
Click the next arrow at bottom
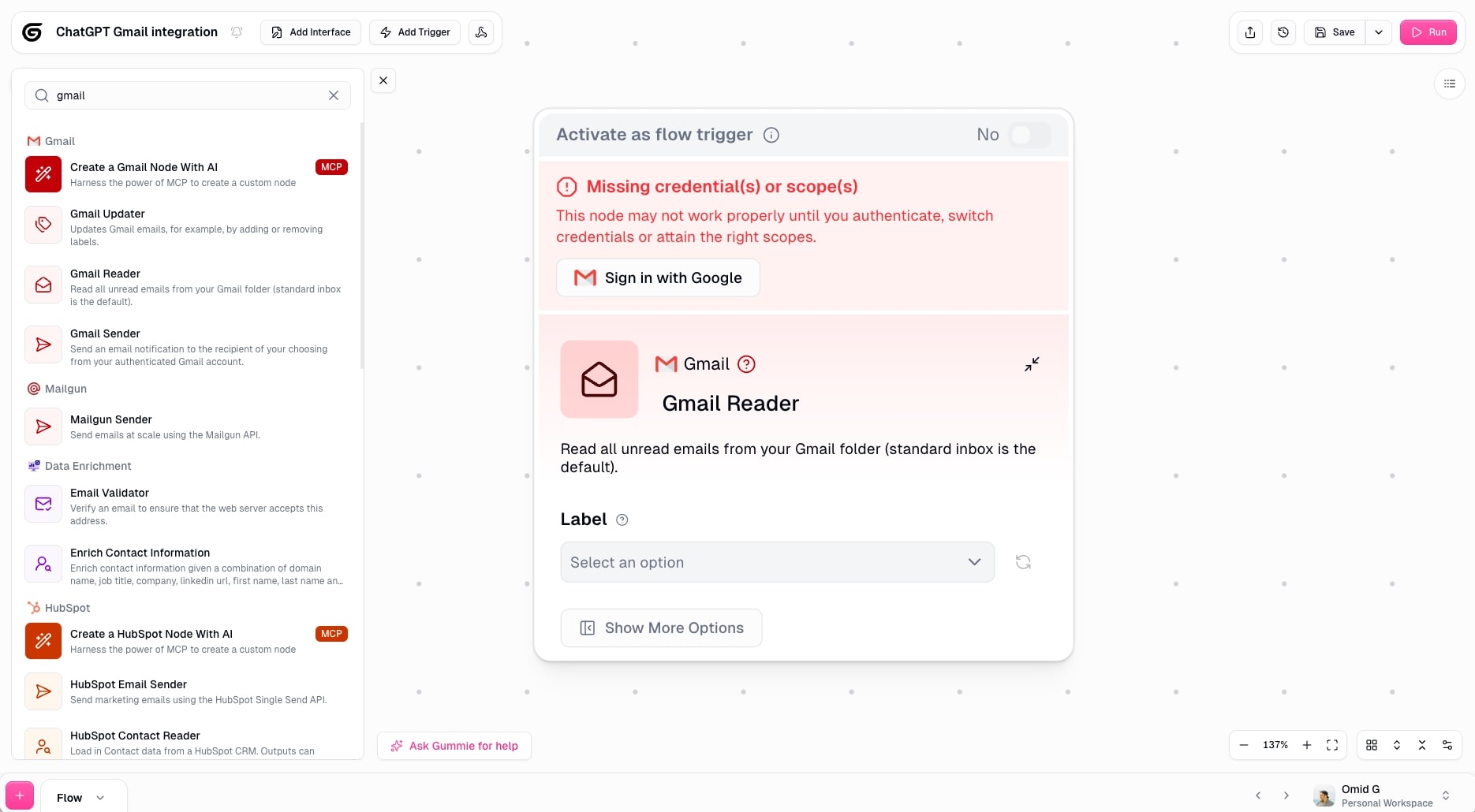(x=1286, y=795)
